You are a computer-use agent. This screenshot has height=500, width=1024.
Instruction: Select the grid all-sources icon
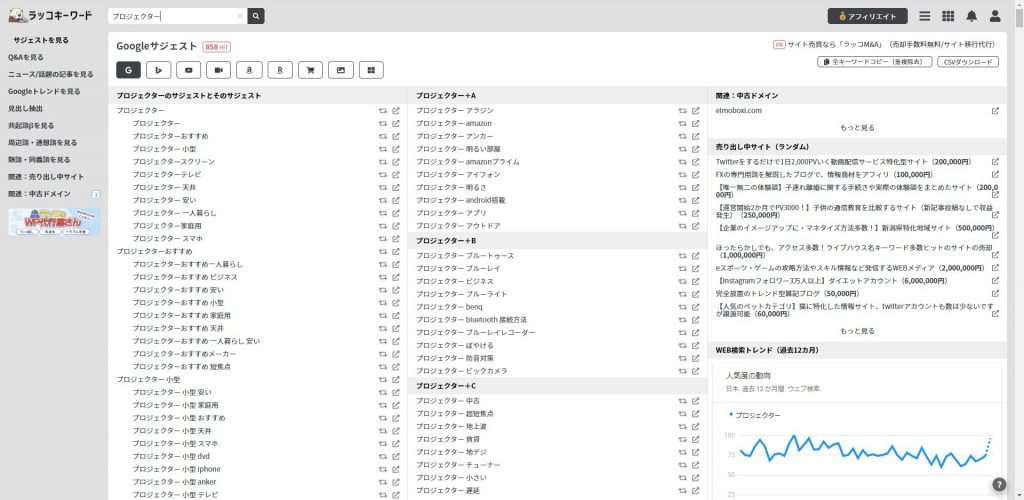tap(371, 70)
